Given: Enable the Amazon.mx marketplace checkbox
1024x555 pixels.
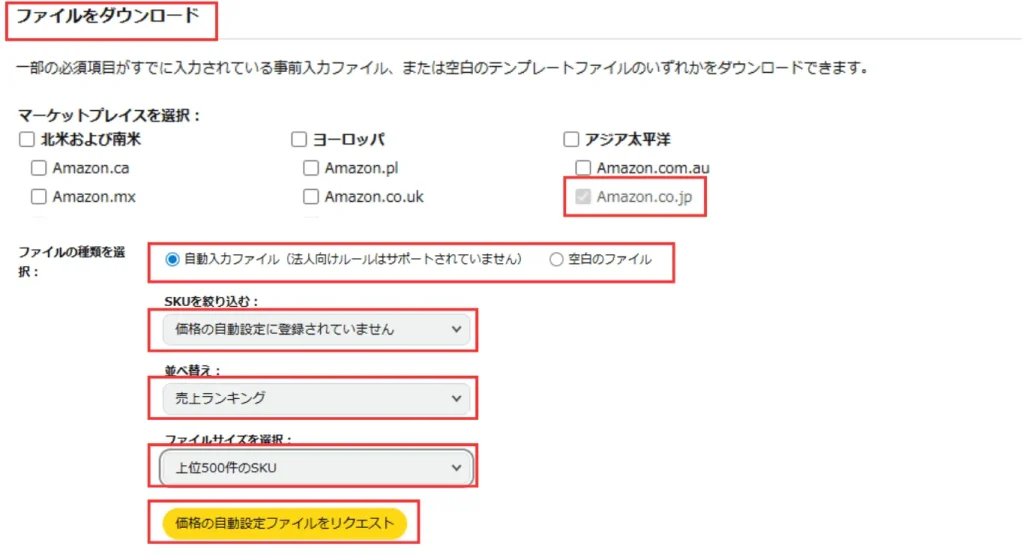Looking at the screenshot, I should tap(39, 197).
